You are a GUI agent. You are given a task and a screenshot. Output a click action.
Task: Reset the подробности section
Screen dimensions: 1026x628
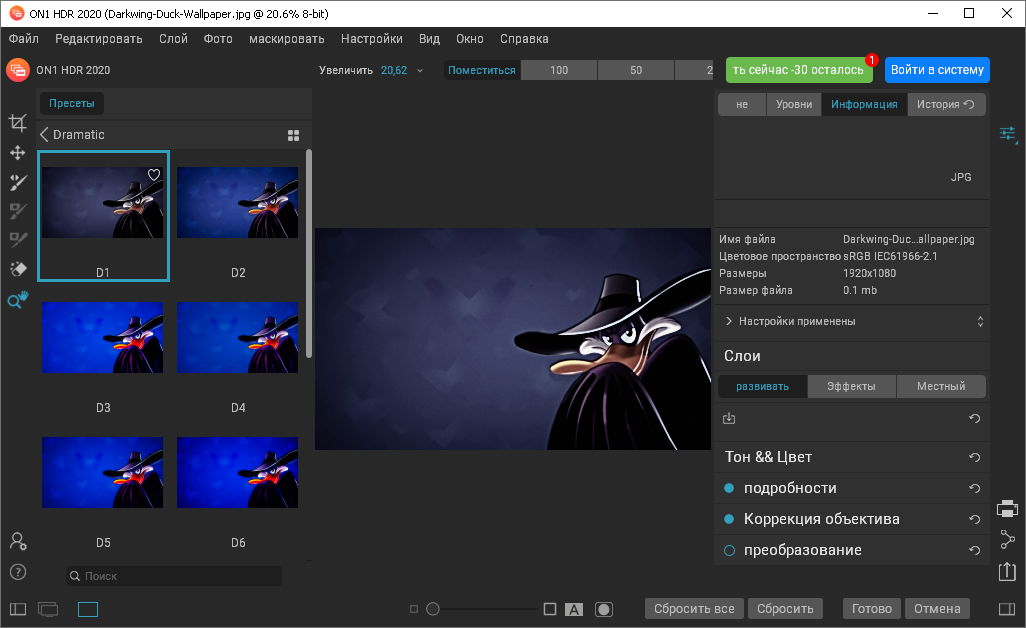[974, 489]
